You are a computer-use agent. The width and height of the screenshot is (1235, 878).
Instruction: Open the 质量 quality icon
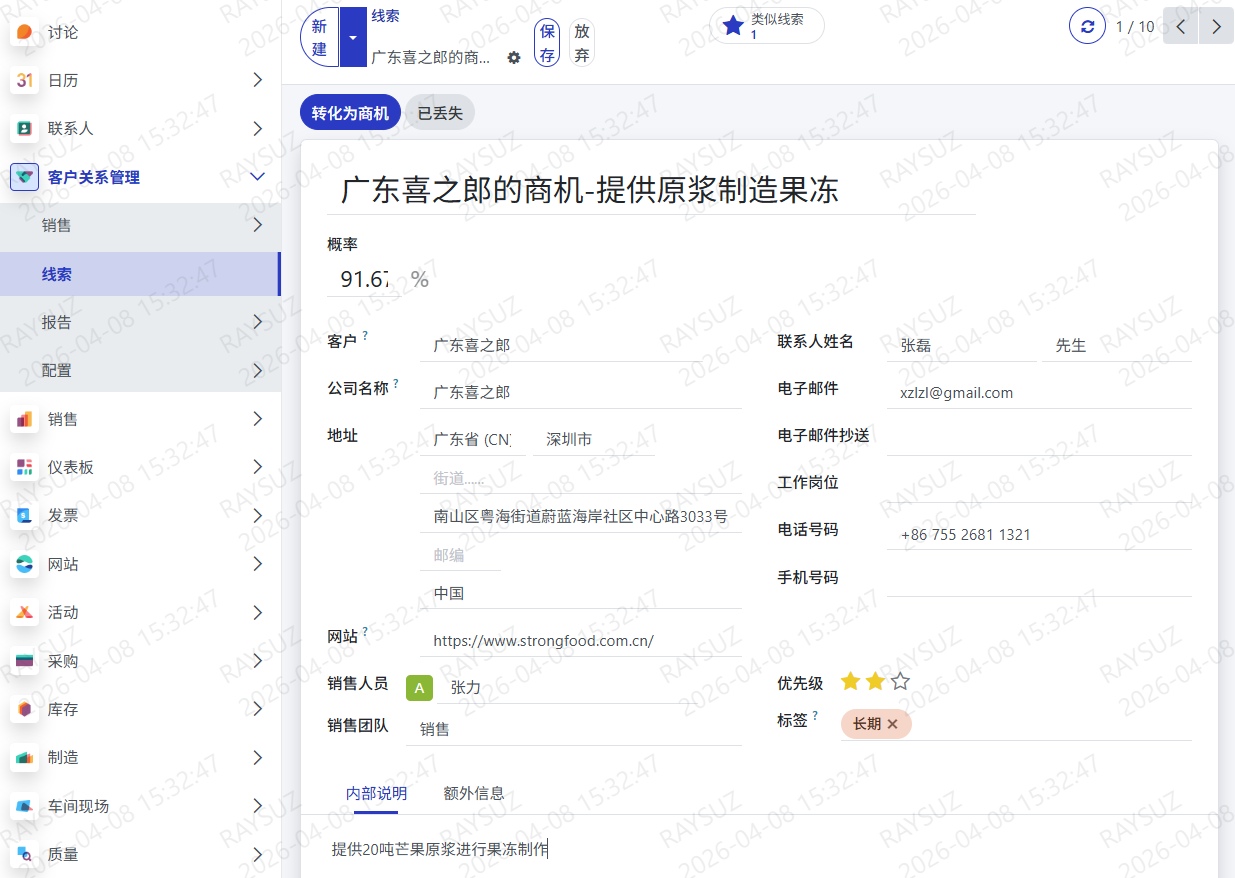pyautogui.click(x=25, y=854)
